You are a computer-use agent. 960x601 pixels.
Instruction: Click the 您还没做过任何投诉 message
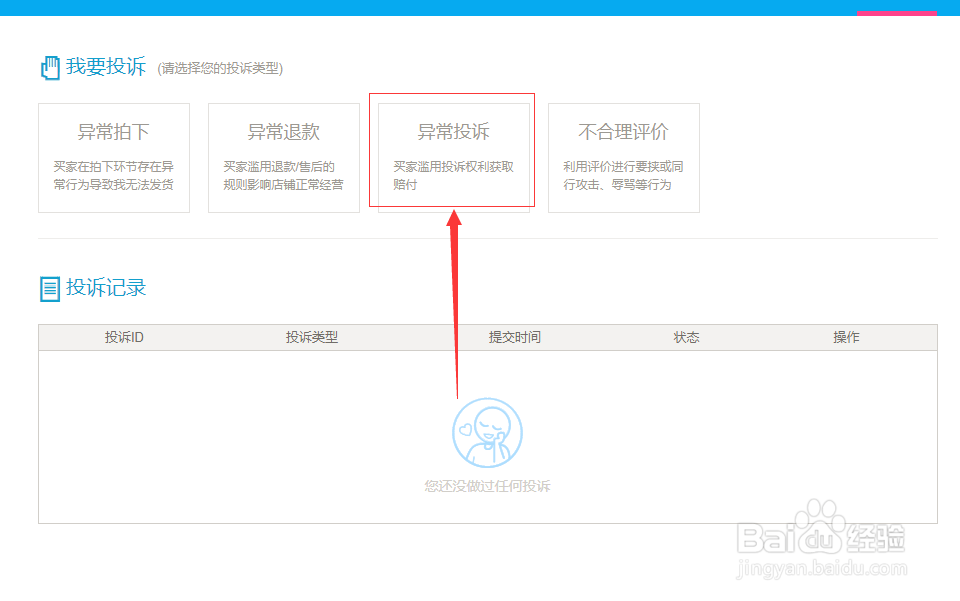point(487,486)
